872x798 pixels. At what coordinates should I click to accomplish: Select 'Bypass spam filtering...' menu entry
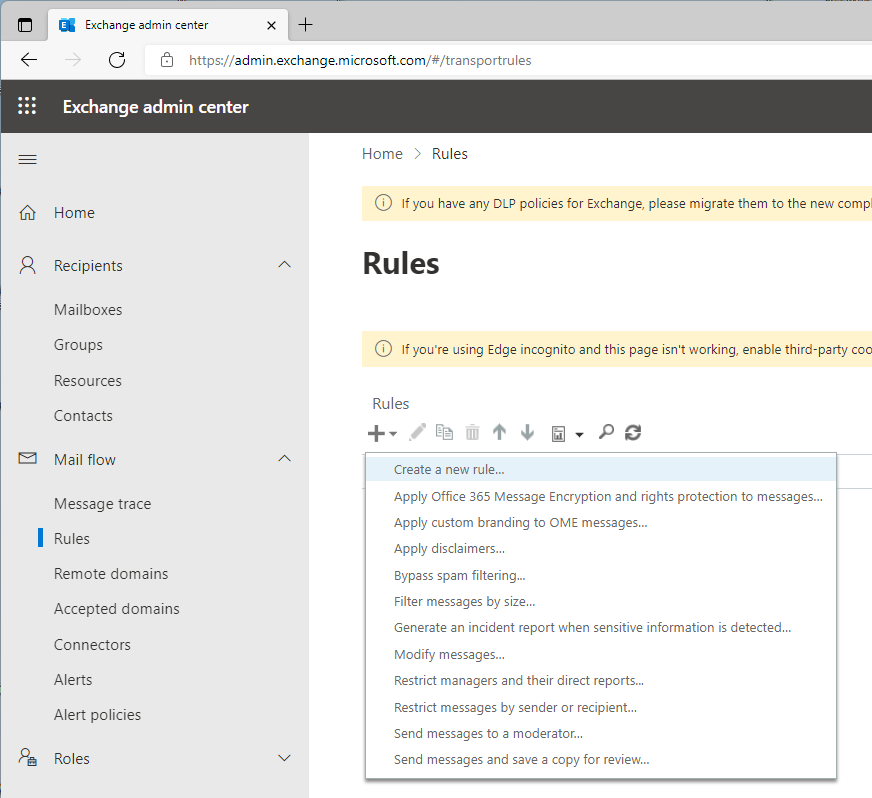459,575
